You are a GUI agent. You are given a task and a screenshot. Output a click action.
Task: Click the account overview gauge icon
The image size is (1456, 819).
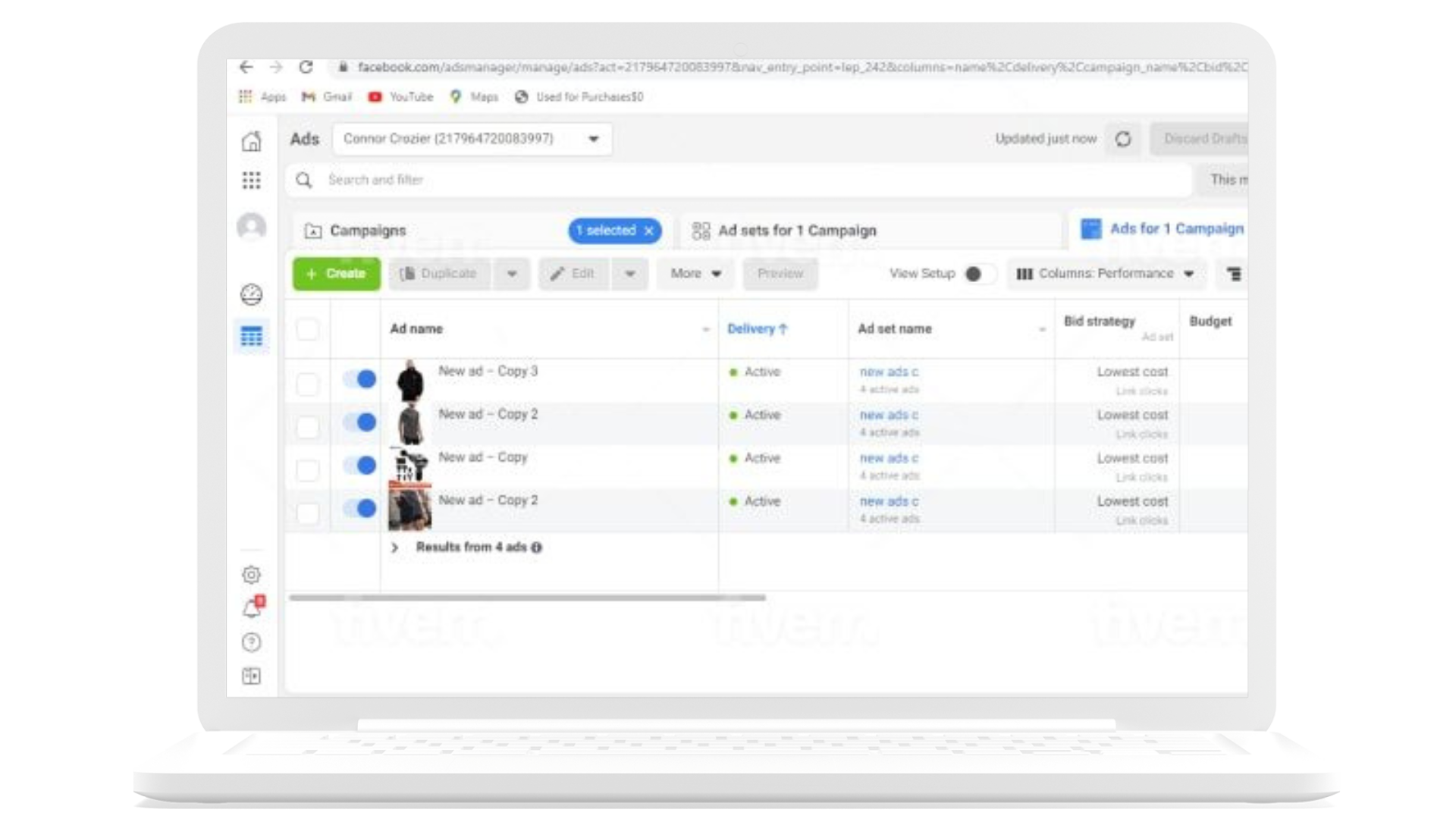tap(251, 294)
